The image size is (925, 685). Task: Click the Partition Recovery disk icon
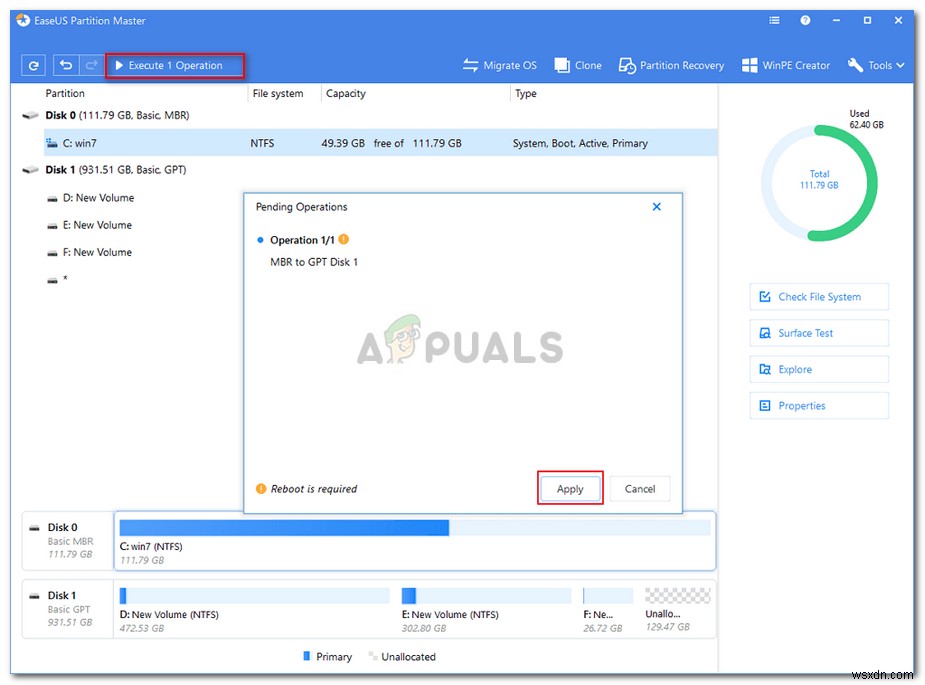[626, 65]
